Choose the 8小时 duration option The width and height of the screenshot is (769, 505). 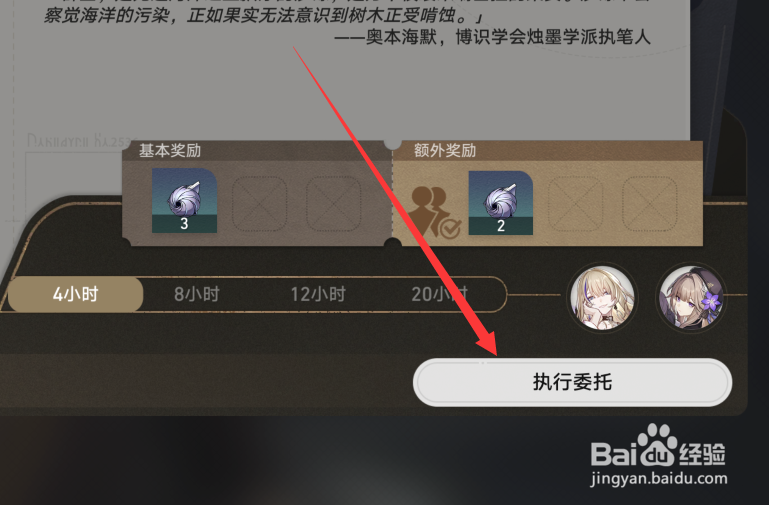(197, 294)
